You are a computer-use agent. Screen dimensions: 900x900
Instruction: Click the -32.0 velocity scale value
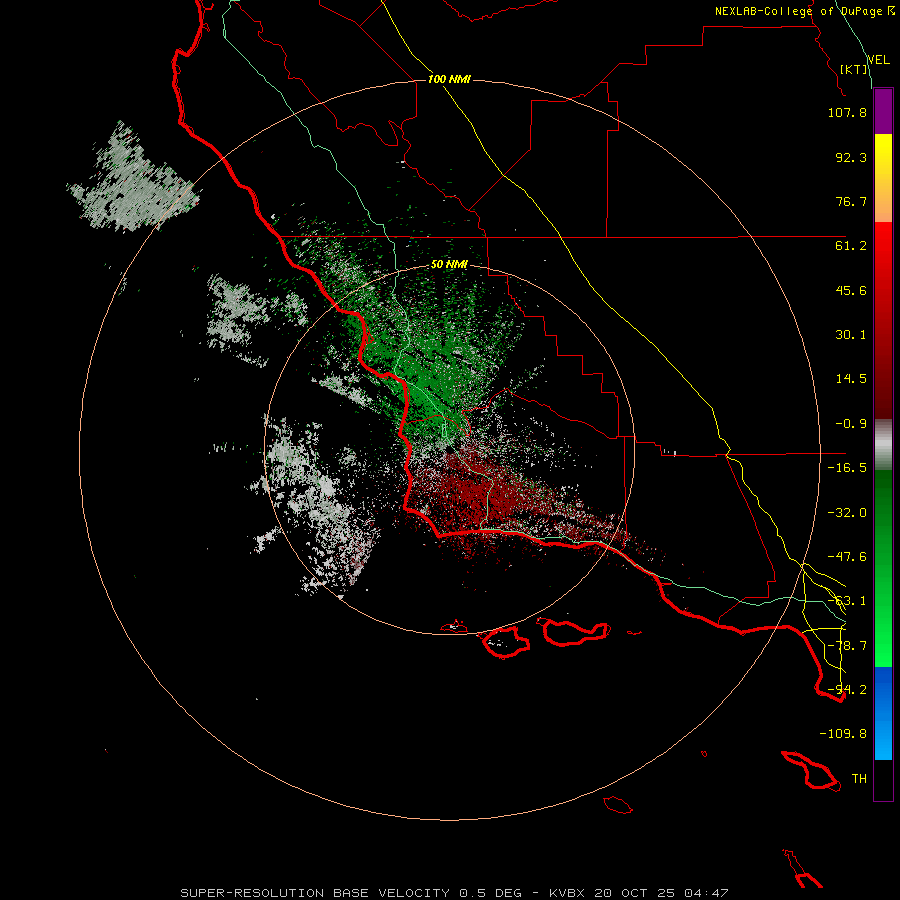(x=847, y=513)
